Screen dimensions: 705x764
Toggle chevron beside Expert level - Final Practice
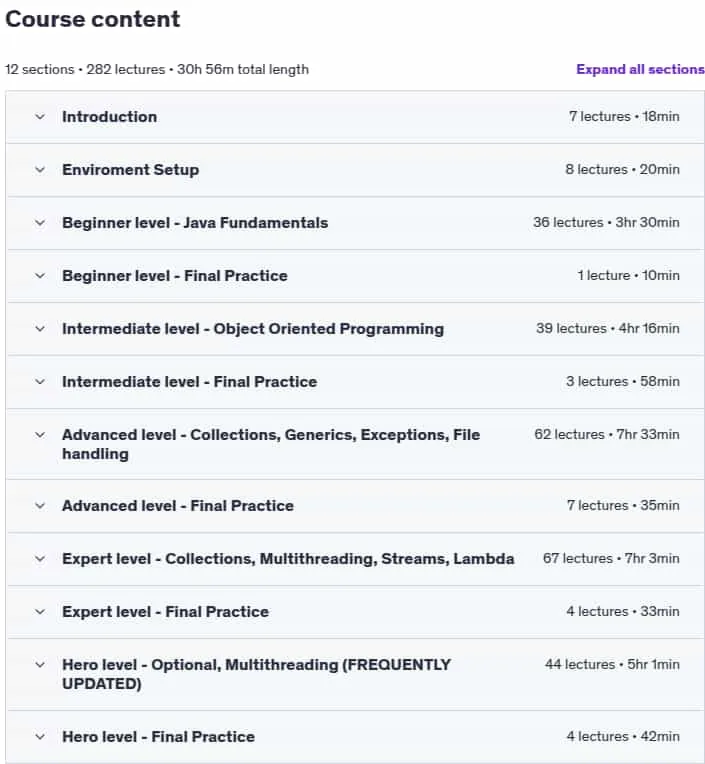(40, 612)
